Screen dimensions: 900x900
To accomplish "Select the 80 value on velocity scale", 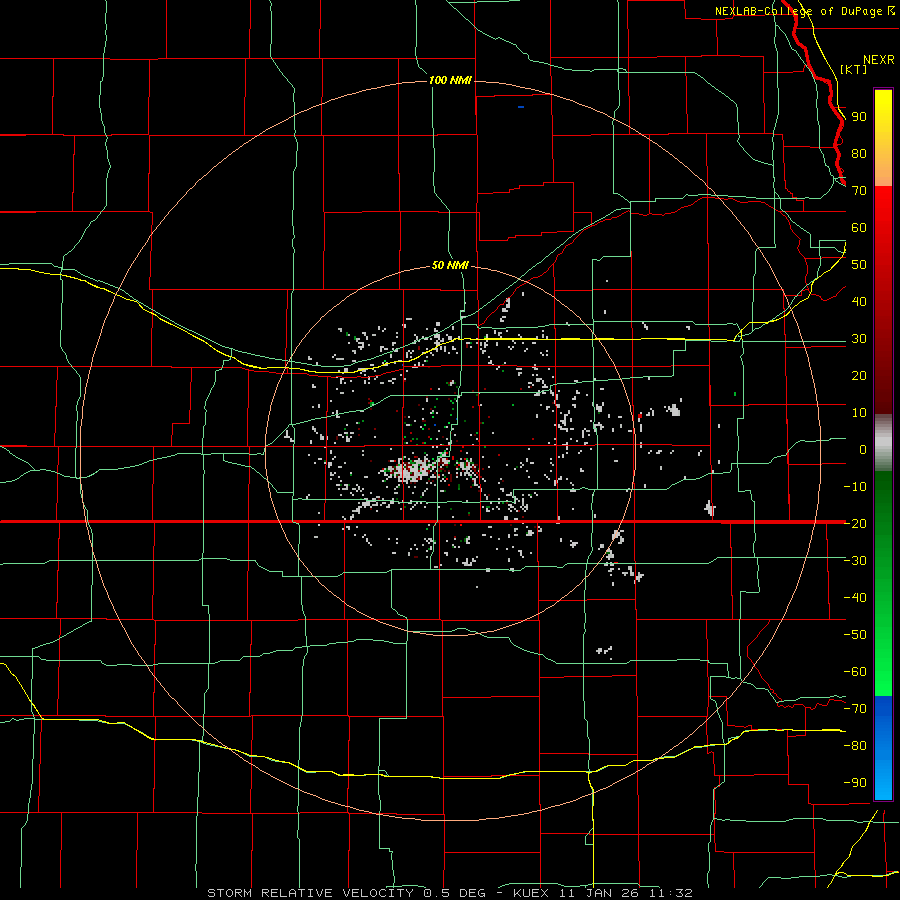I will point(859,153).
